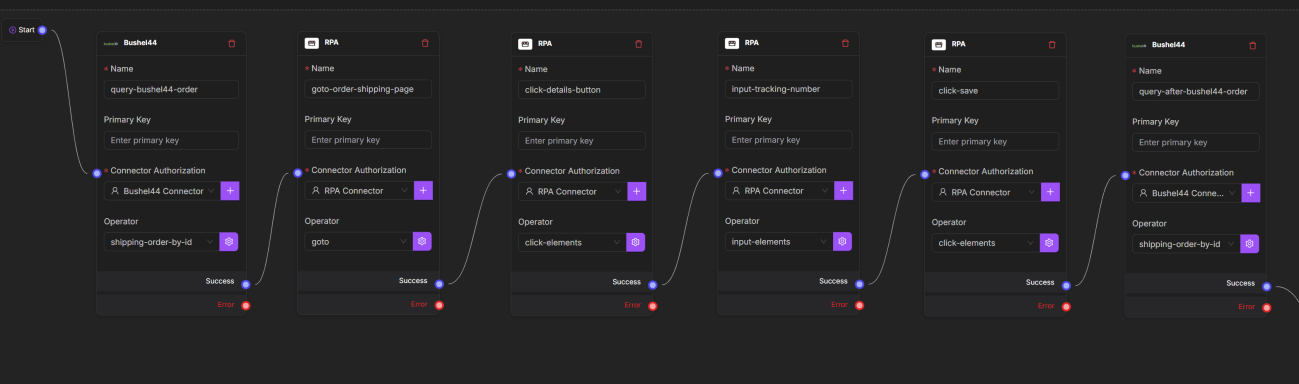1299x384 pixels.
Task: Click the Start node icon
Action: coord(13,30)
